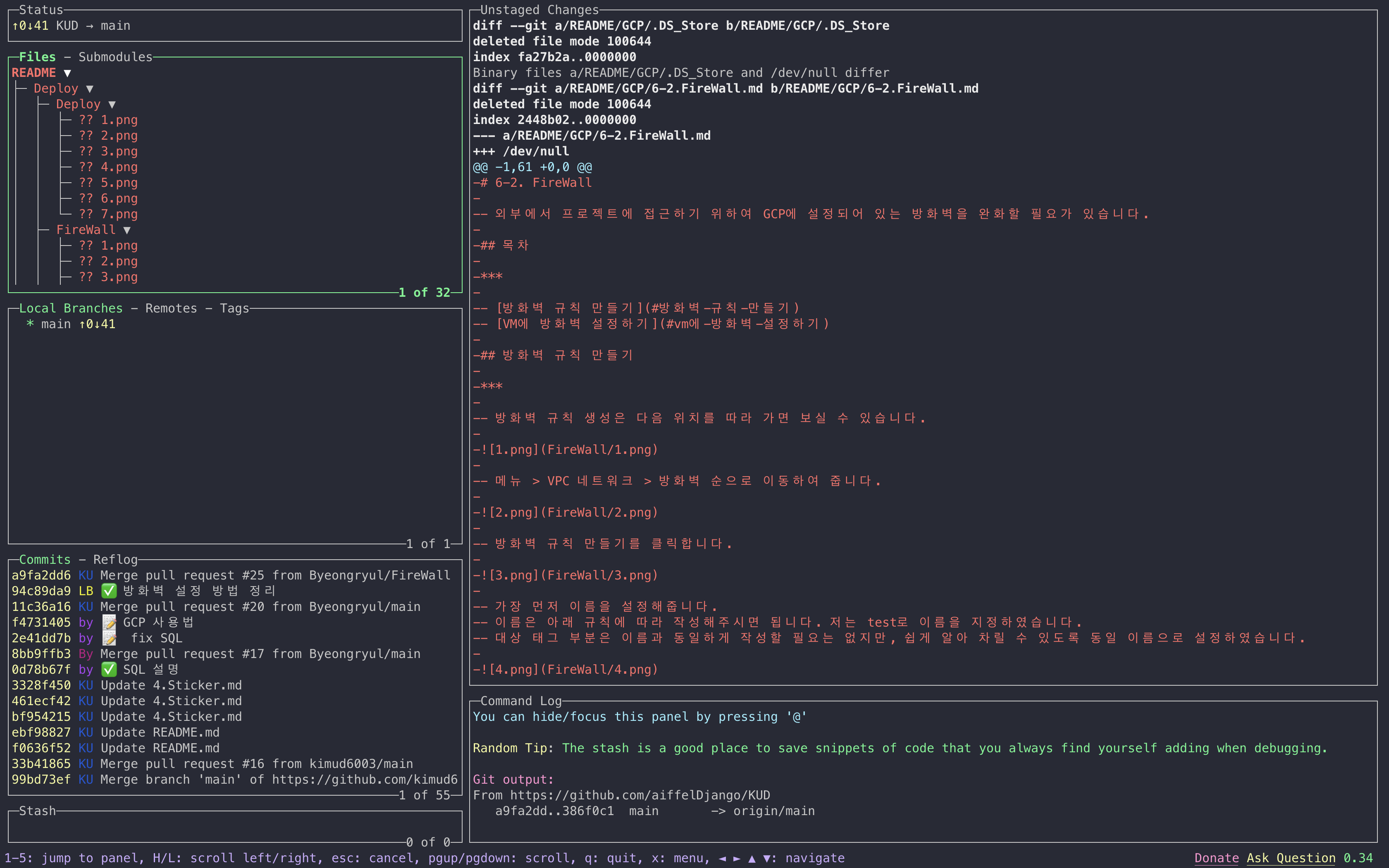The width and height of the screenshot is (1389, 868).
Task: Open the Remotes tab
Action: (171, 308)
